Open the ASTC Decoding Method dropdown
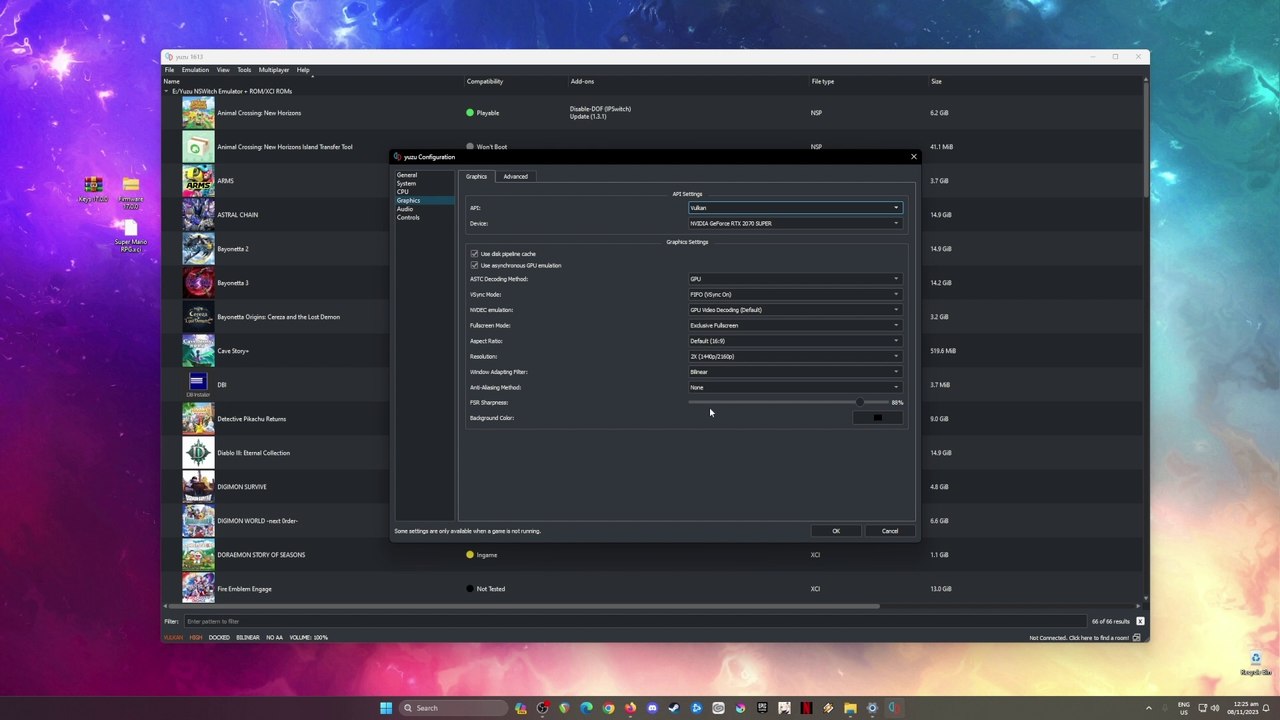Screen dimensions: 1280x720 [795, 279]
